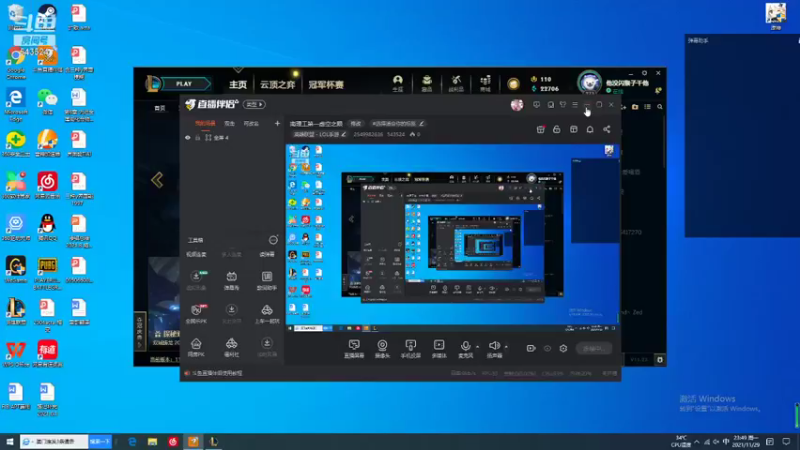
Task: Open the loot icon in League client
Action: (x=456, y=83)
